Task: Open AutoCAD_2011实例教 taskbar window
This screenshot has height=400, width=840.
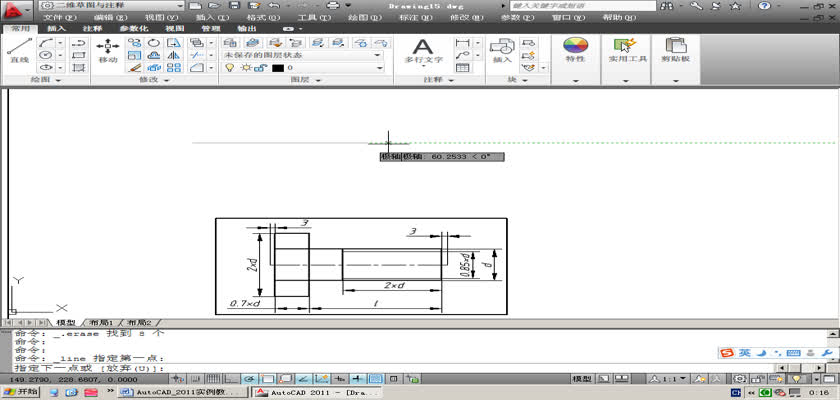Action: (x=184, y=393)
